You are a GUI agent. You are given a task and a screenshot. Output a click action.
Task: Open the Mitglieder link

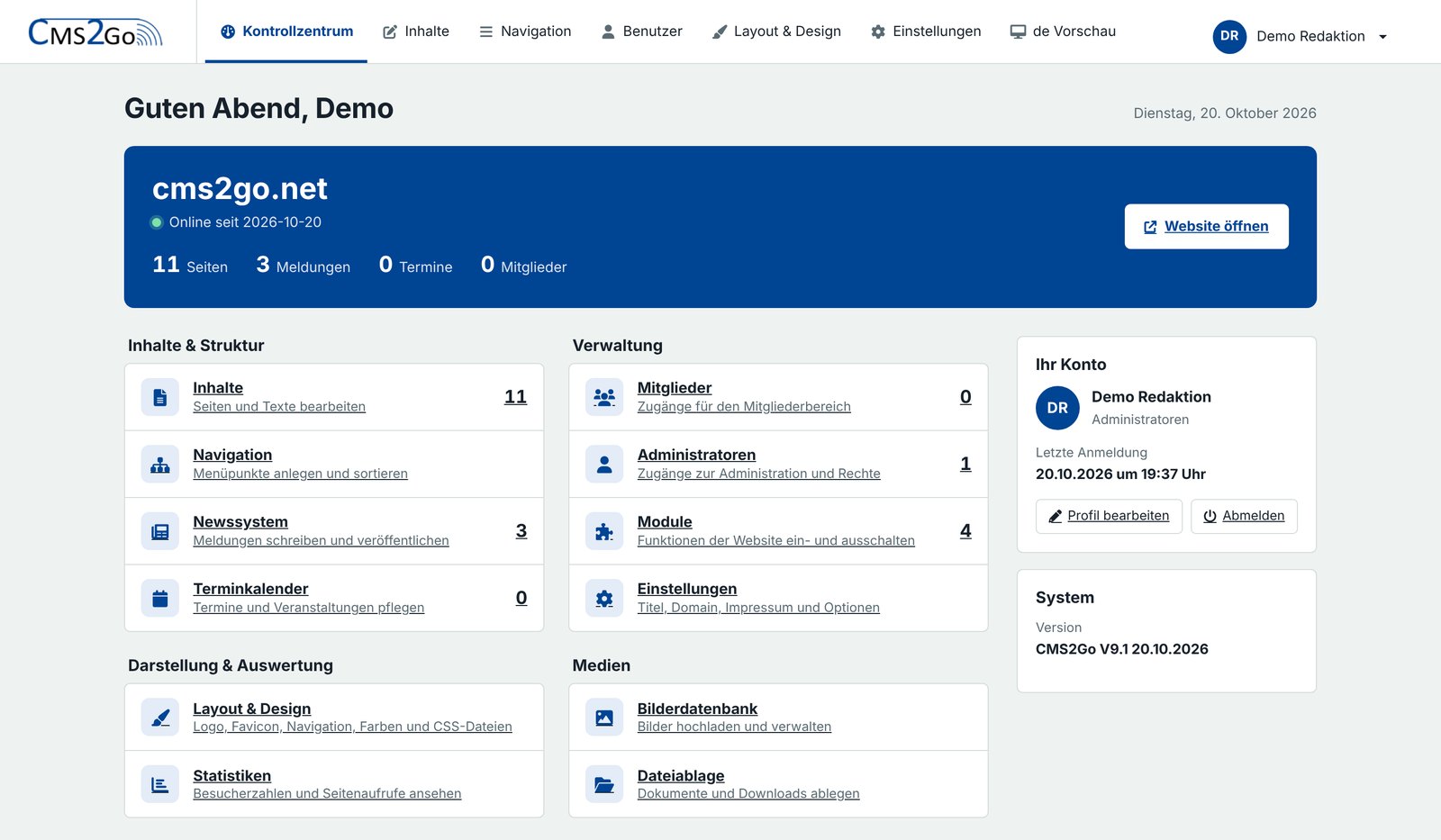coord(675,388)
